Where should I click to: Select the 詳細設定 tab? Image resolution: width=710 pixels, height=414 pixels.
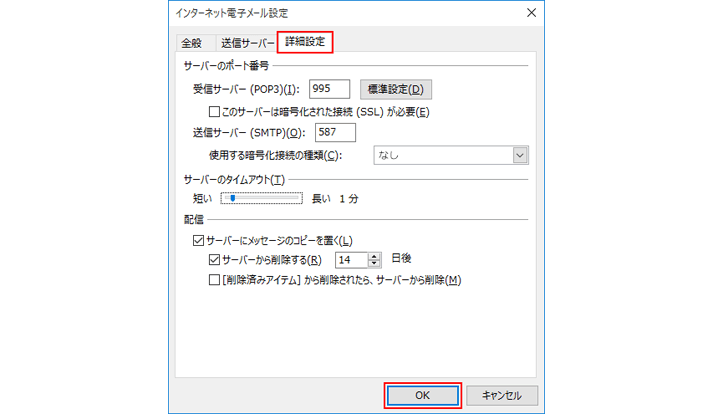304,42
